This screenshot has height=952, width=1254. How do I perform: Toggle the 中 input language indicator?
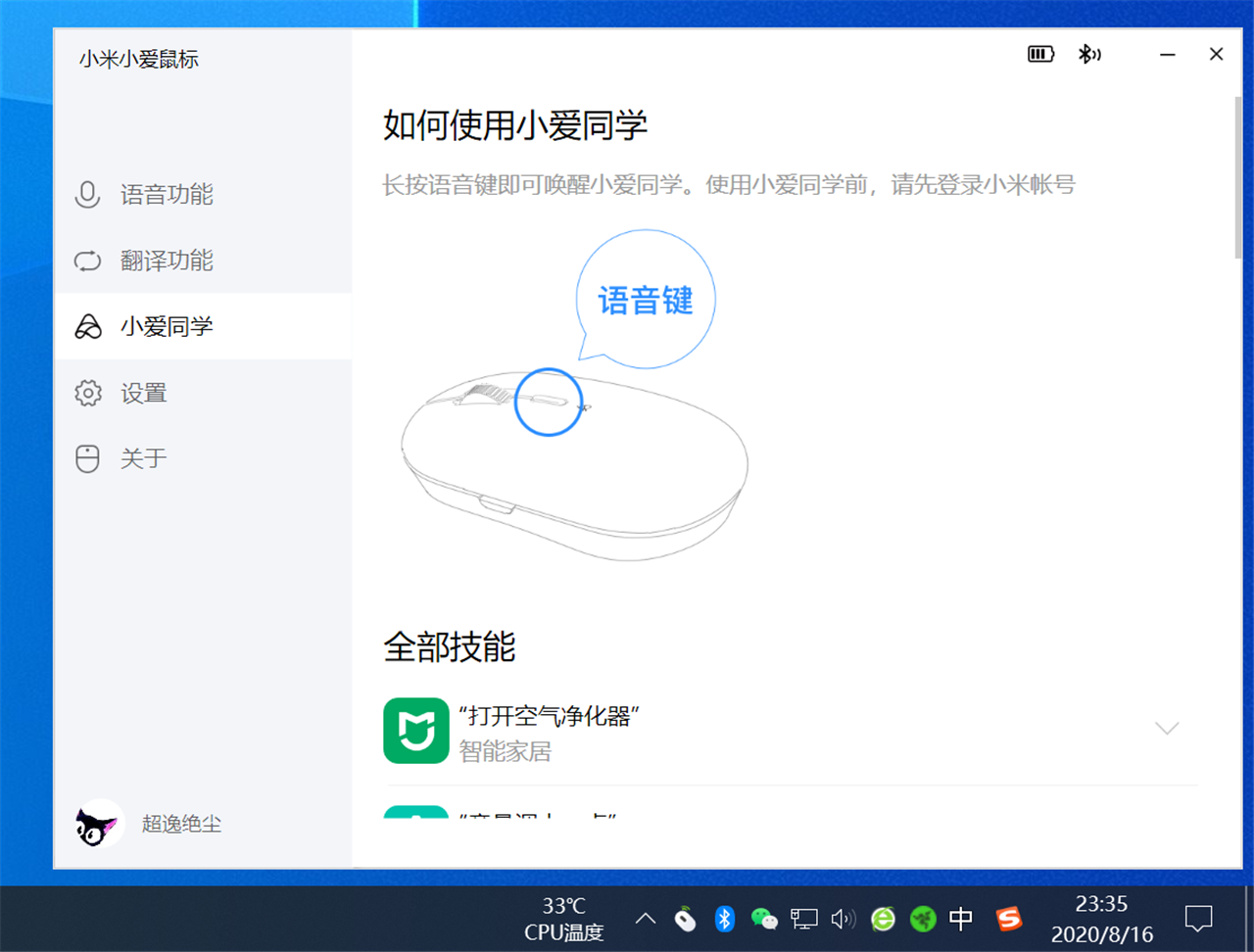pyautogui.click(x=961, y=919)
